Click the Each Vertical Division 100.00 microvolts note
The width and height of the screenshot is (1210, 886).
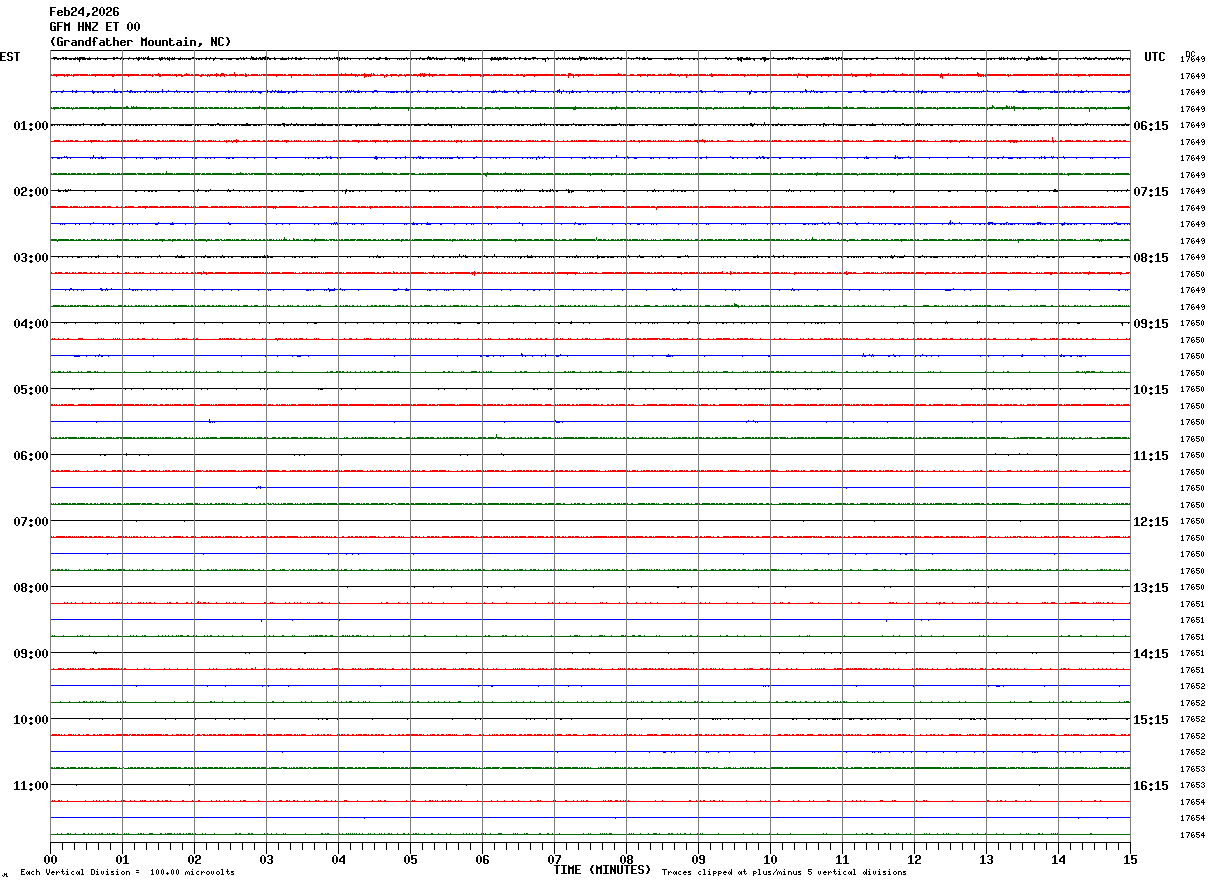pos(127,872)
